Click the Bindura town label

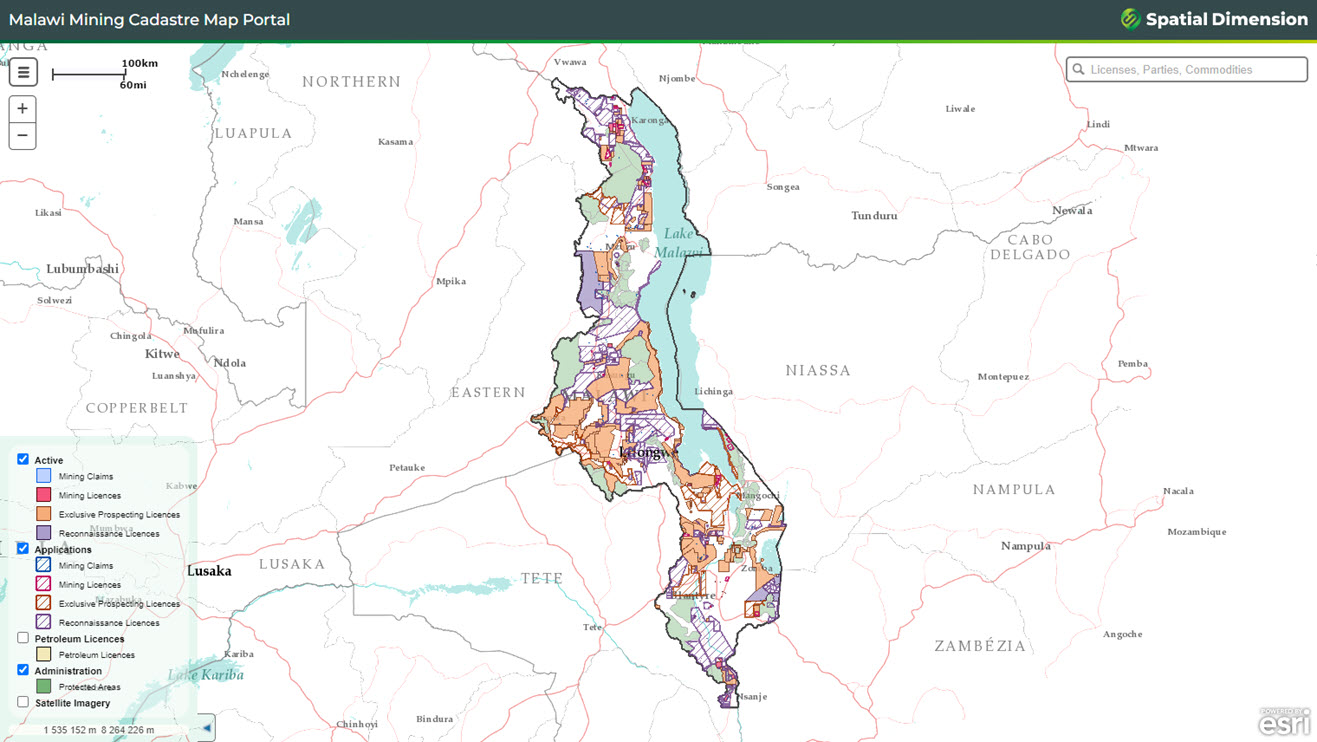tap(435, 719)
